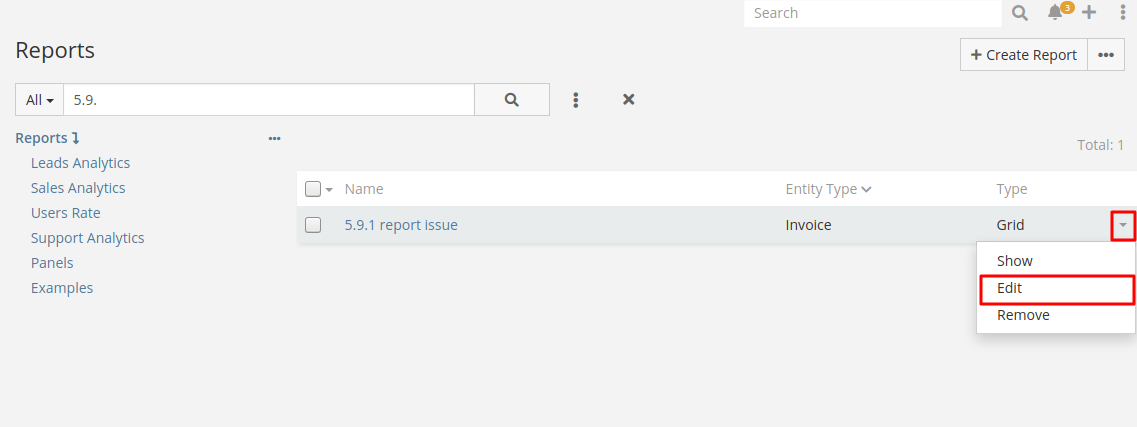This screenshot has width=1137, height=427.
Task: Clear the search filter with X
Action: (629, 100)
